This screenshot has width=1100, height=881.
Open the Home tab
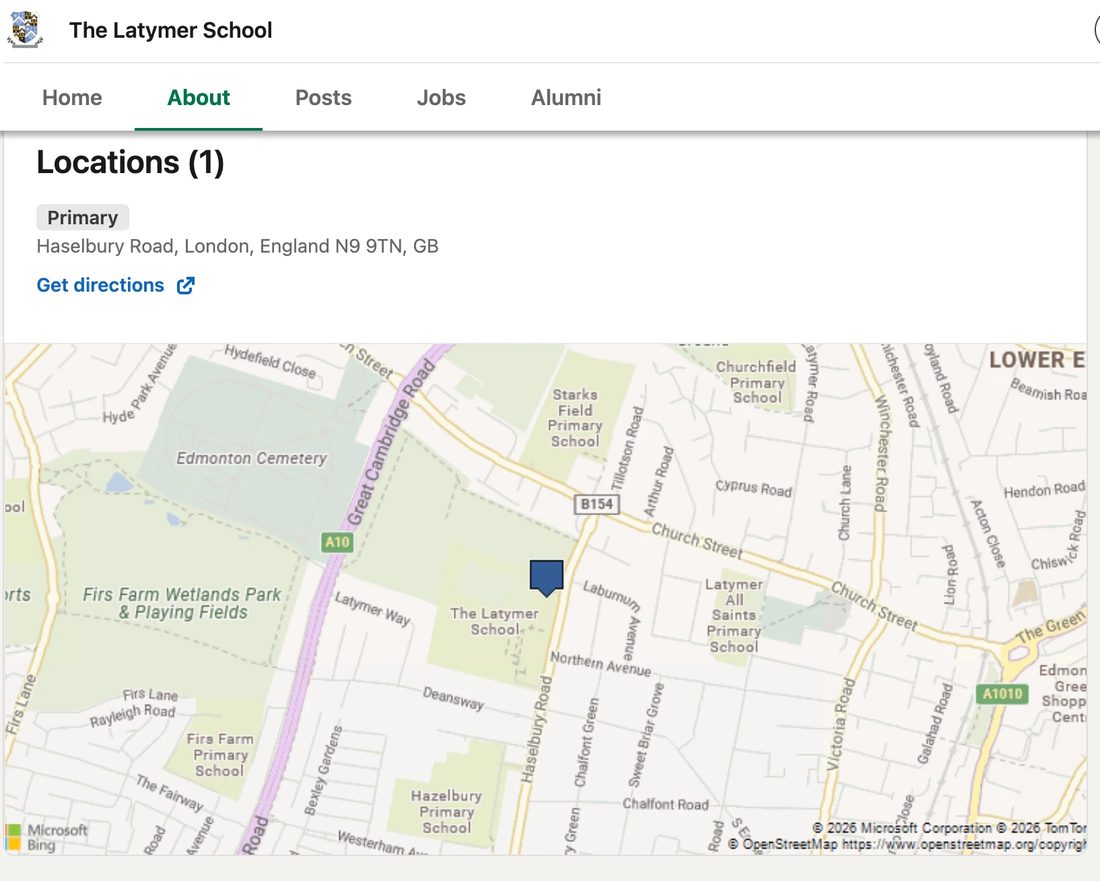point(72,97)
